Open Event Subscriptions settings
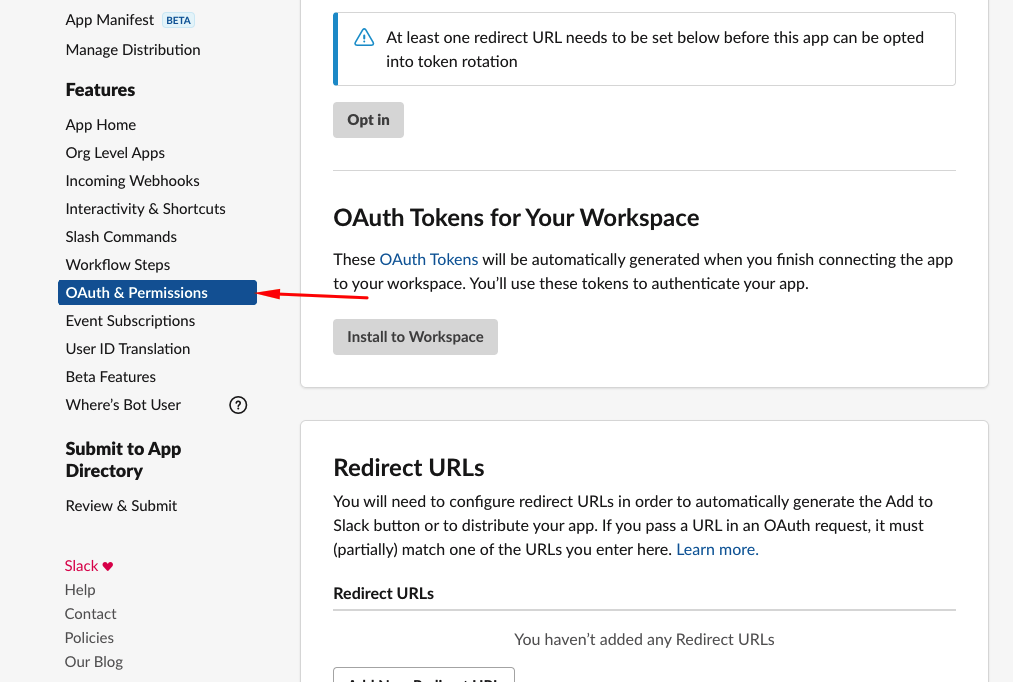 (x=130, y=320)
